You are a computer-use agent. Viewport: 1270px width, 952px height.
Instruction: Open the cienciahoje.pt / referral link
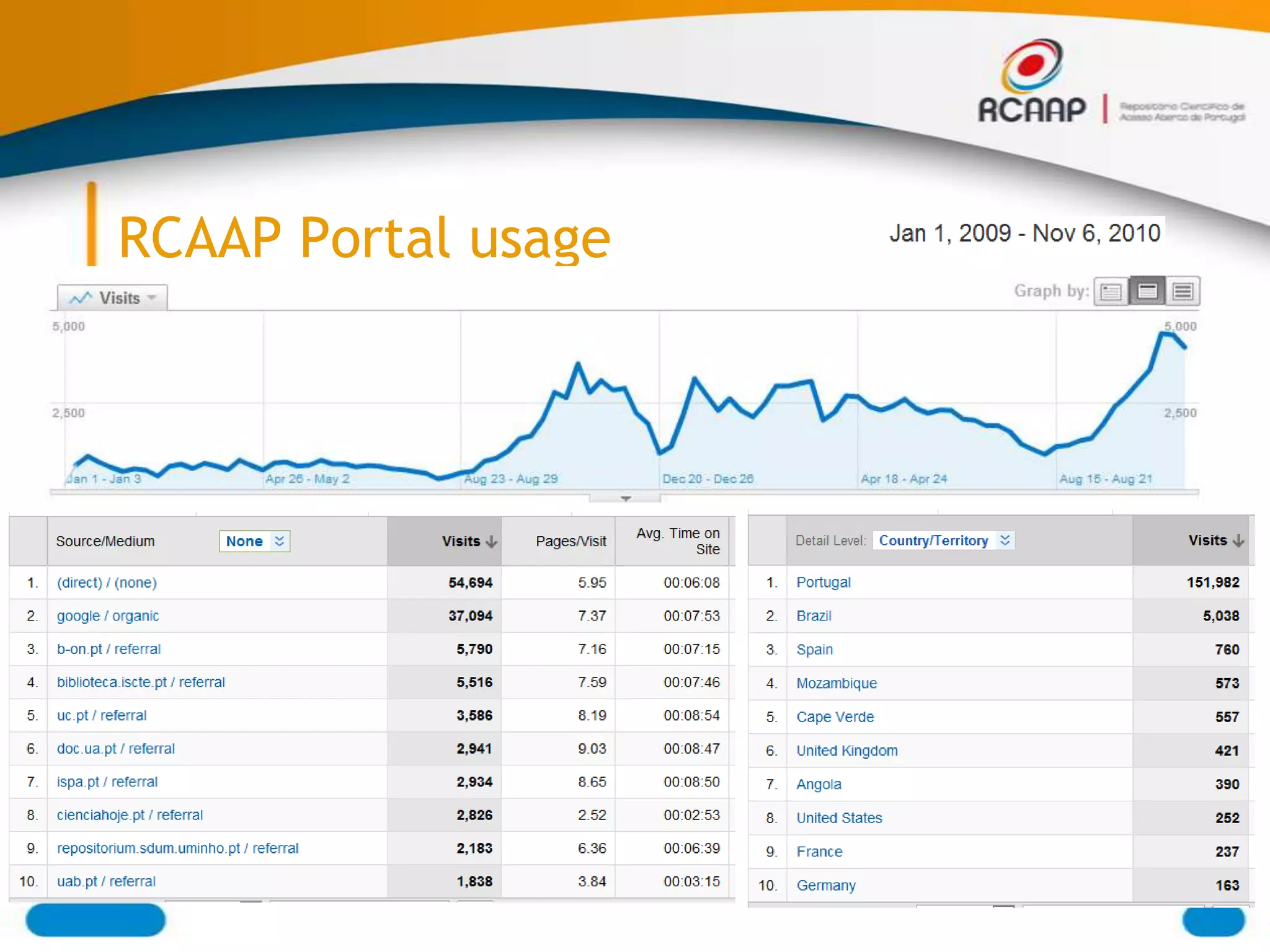point(130,815)
